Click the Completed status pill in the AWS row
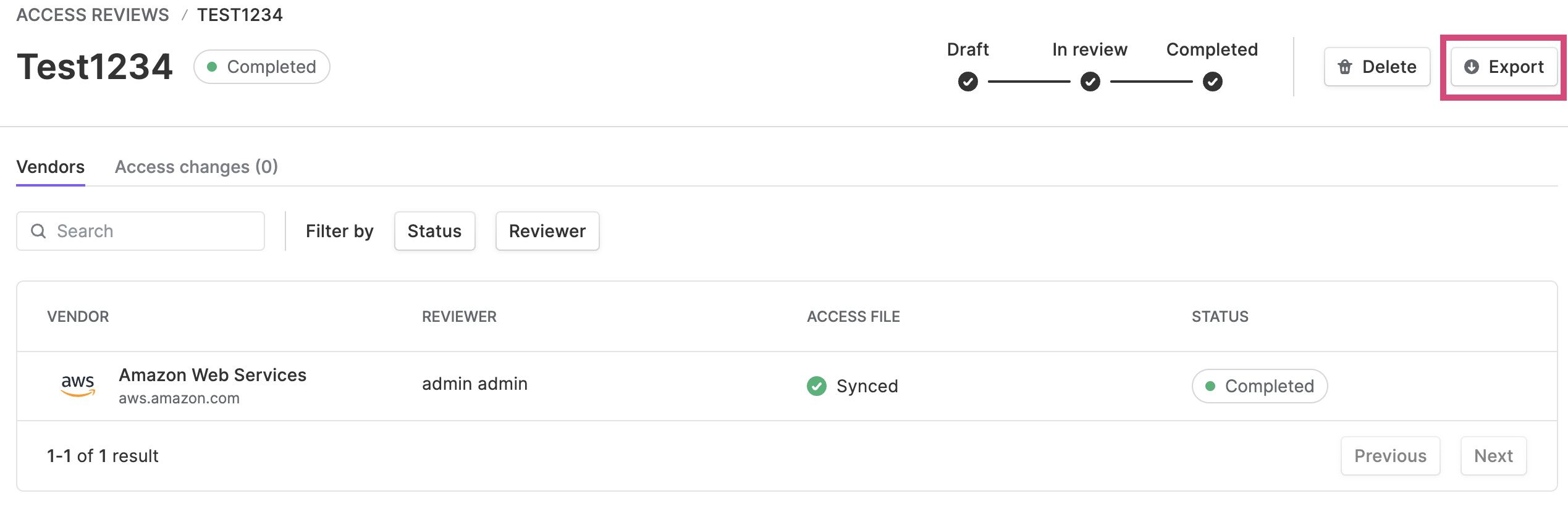Screen dimensions: 1568x509 (1260, 386)
